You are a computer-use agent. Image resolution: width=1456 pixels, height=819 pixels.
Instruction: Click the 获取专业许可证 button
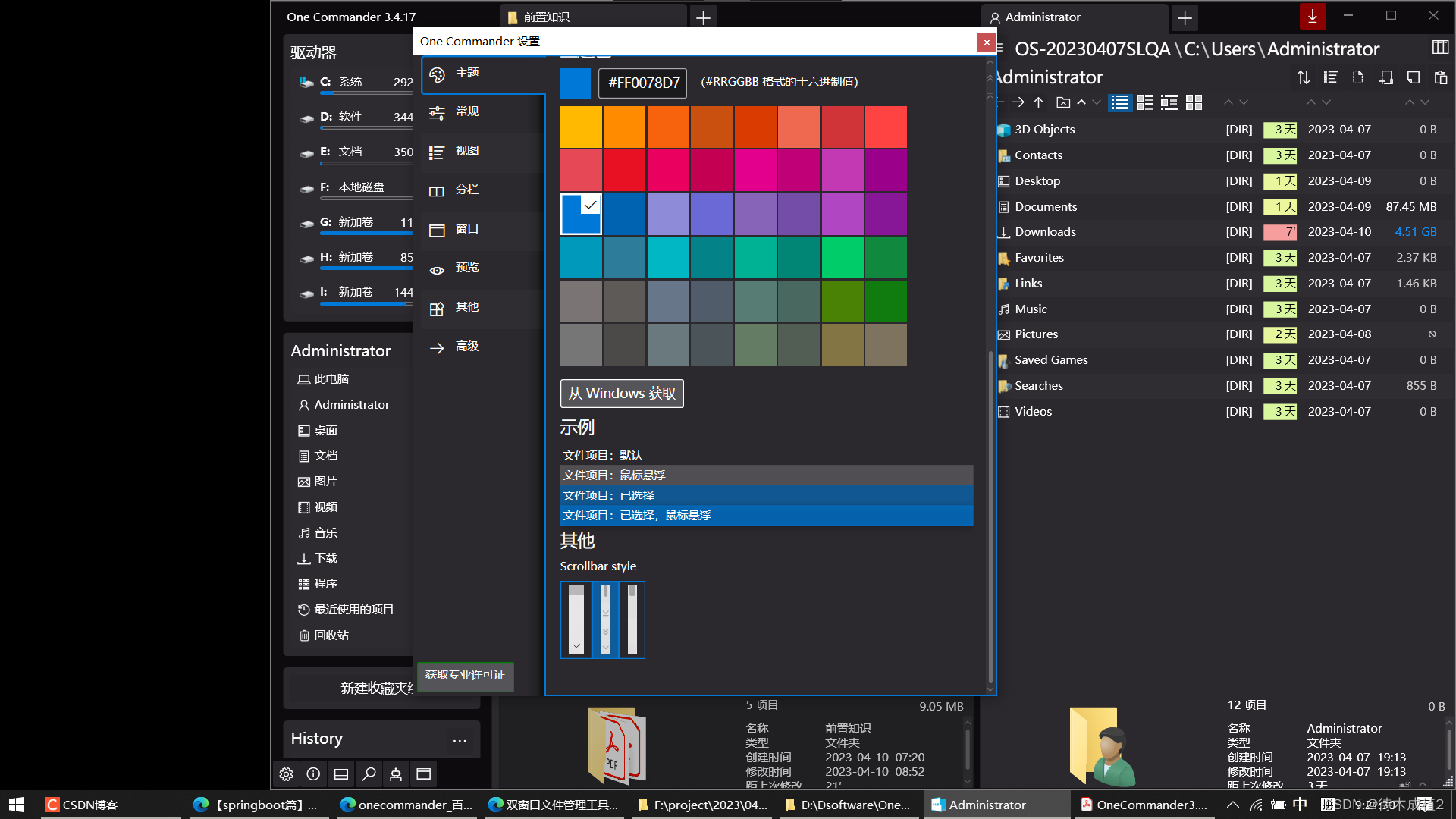coord(465,675)
